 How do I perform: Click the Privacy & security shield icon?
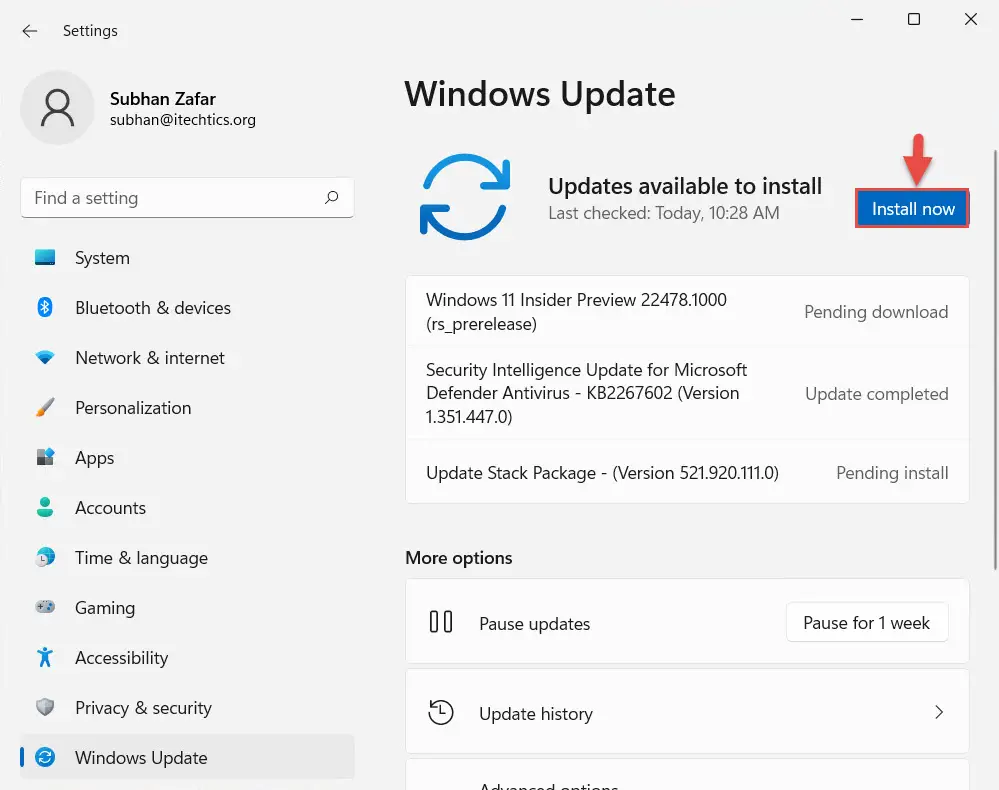[45, 707]
